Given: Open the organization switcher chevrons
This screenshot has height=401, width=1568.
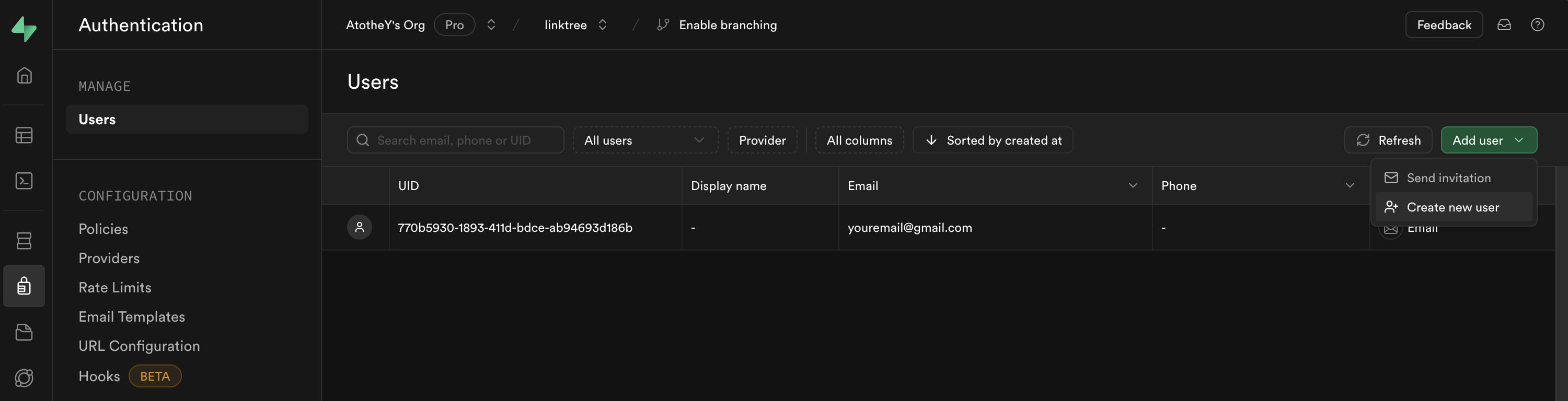Looking at the screenshot, I should coord(491,25).
